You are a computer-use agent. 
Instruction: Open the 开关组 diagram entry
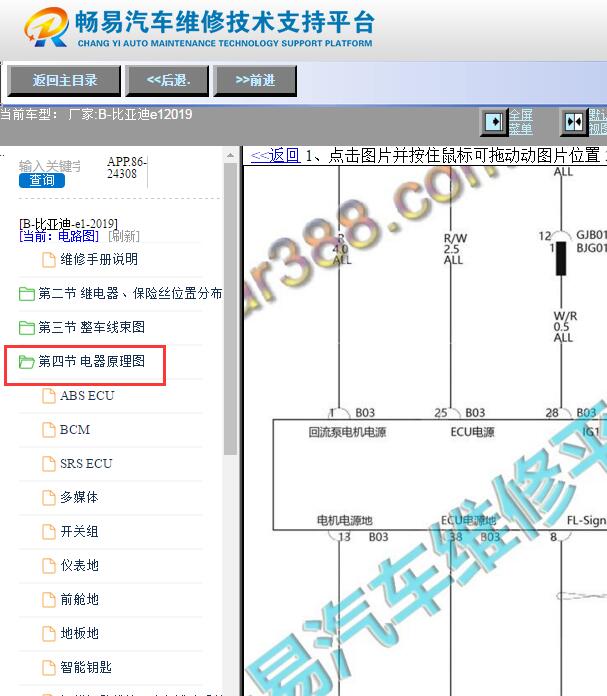tap(79, 532)
